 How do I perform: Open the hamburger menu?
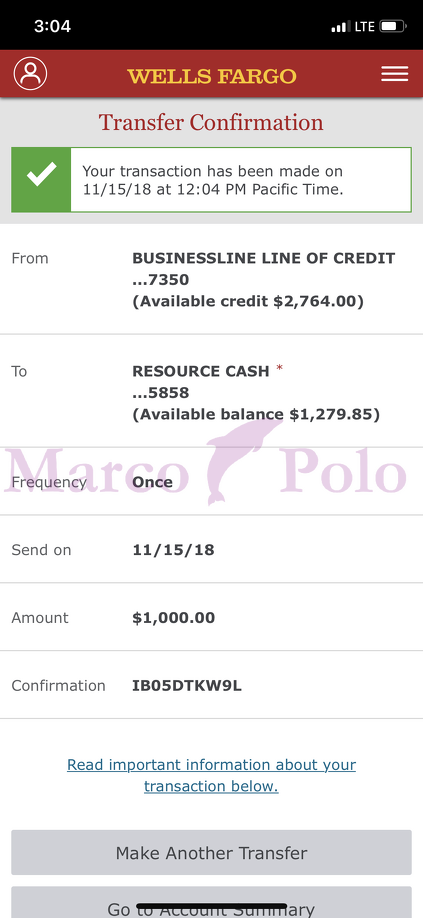(x=395, y=74)
